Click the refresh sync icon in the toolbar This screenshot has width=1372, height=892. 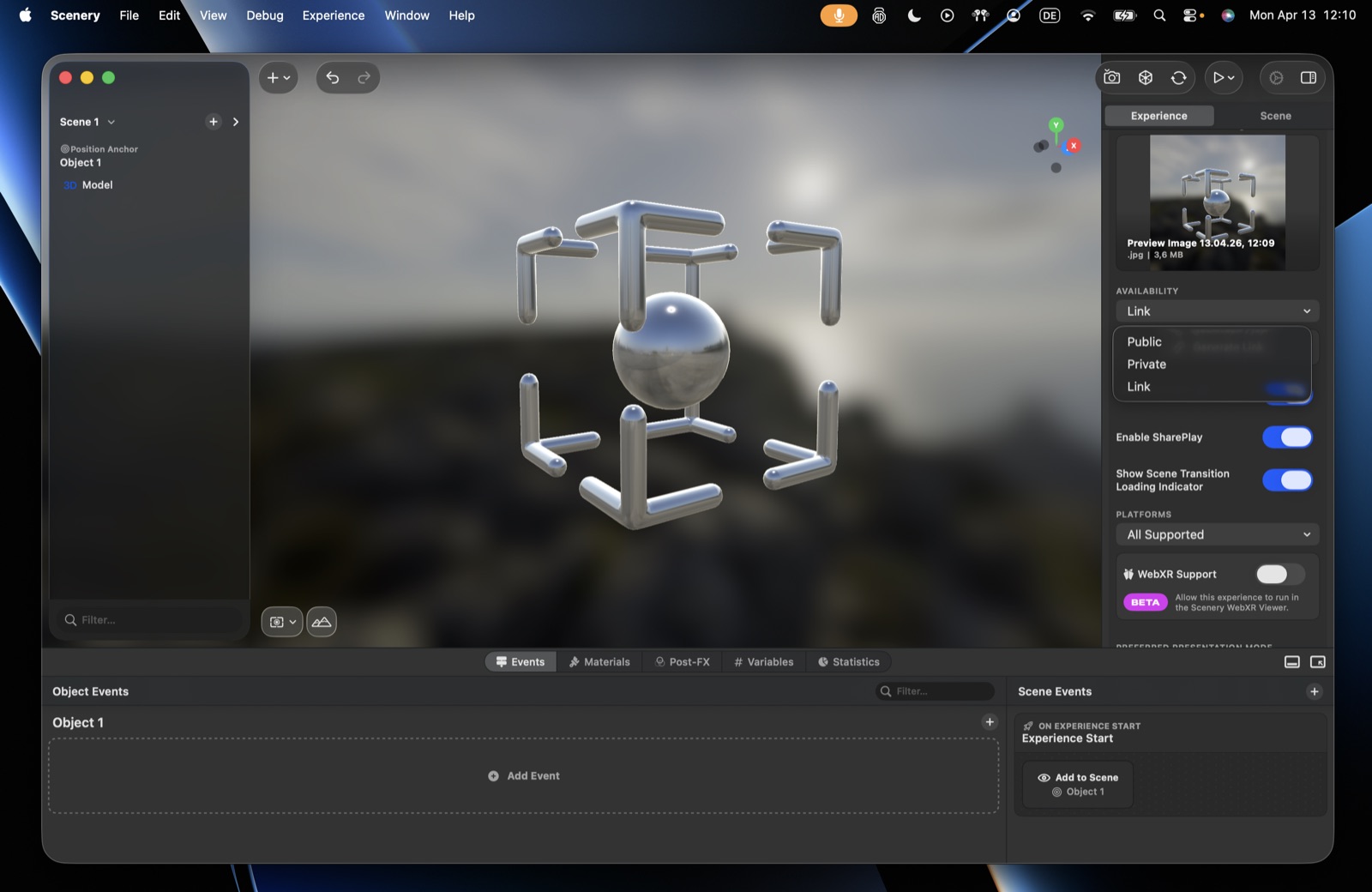1179,78
